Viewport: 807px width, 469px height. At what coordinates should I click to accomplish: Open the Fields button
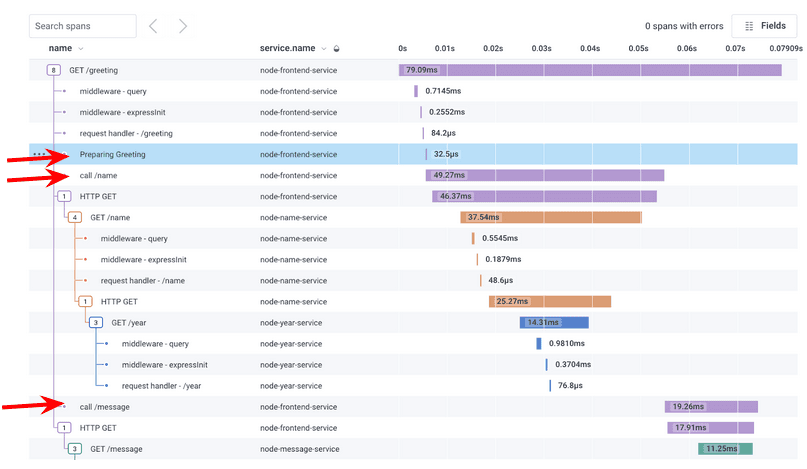coord(764,26)
